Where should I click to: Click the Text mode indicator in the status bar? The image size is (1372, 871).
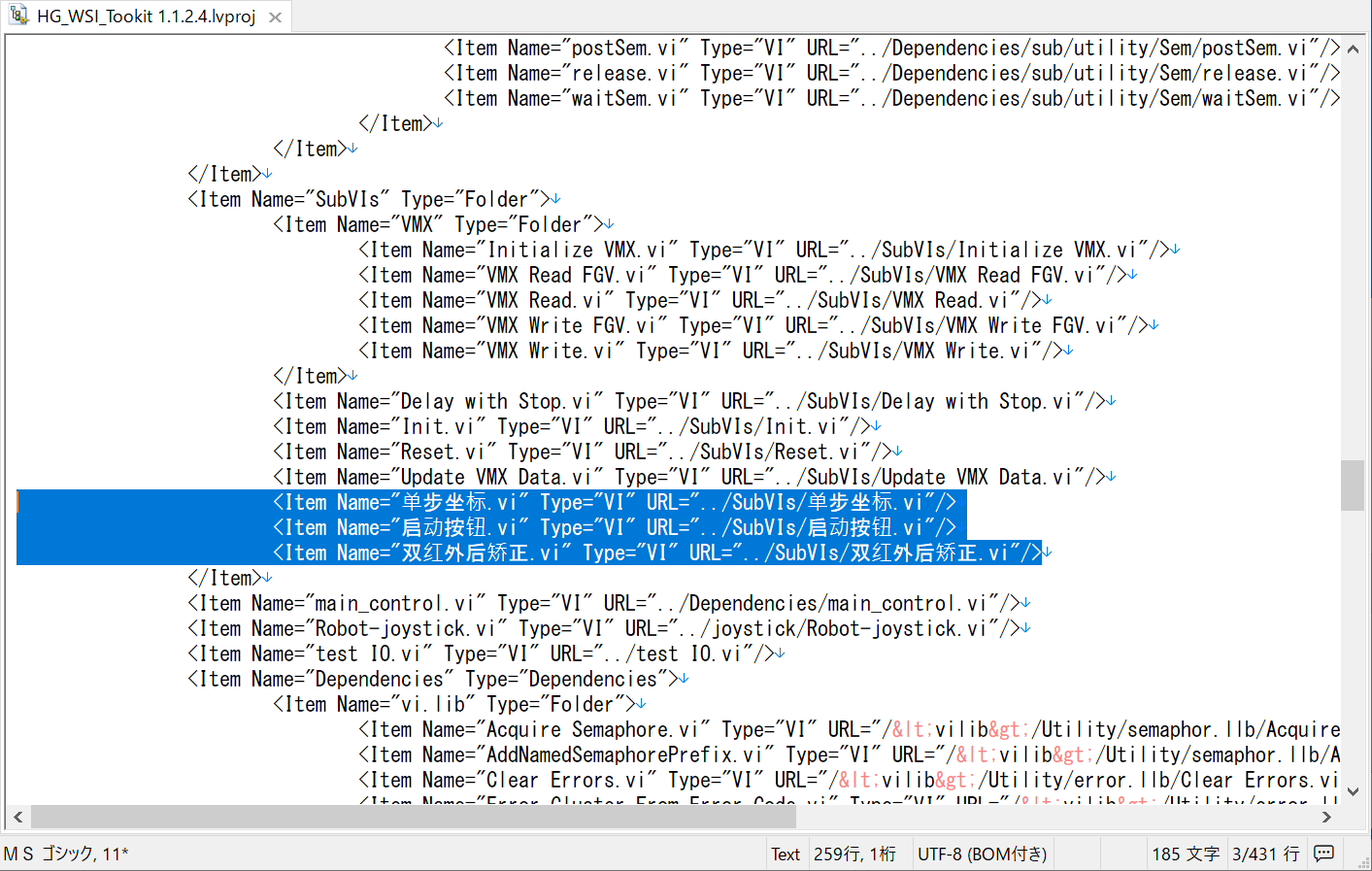tap(785, 853)
